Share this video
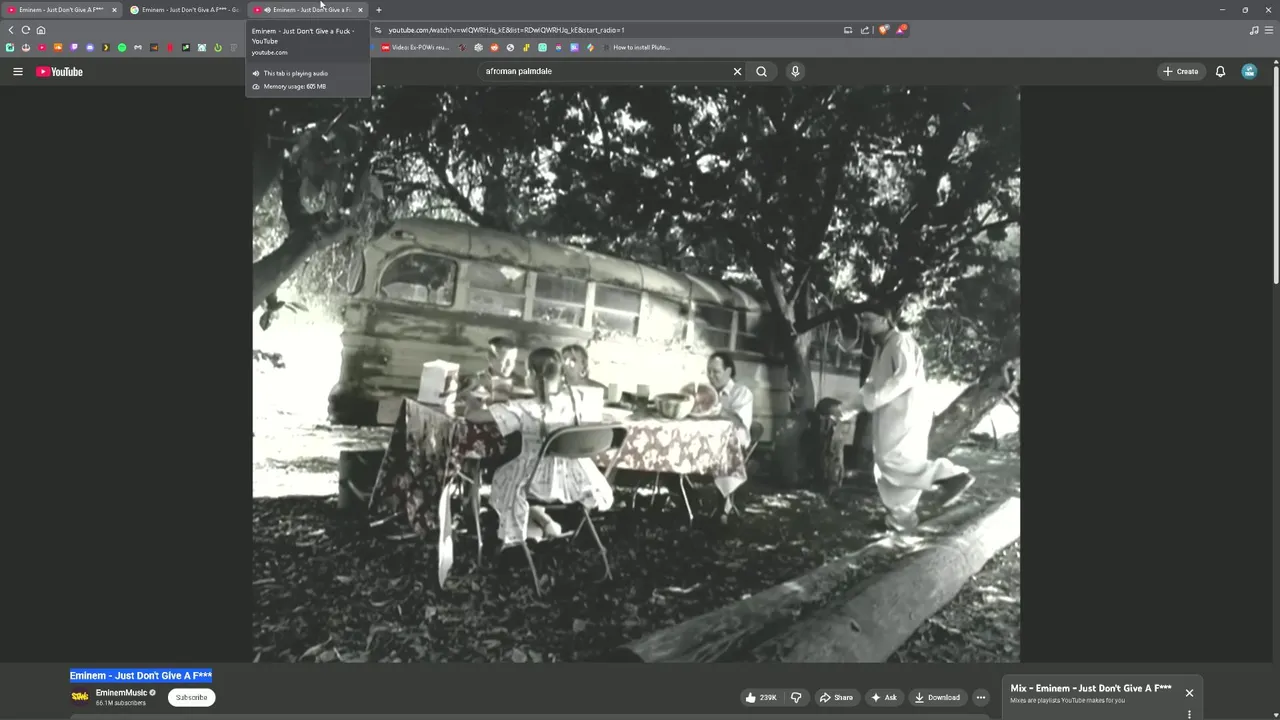Viewport: 1280px width, 720px height. [836, 697]
